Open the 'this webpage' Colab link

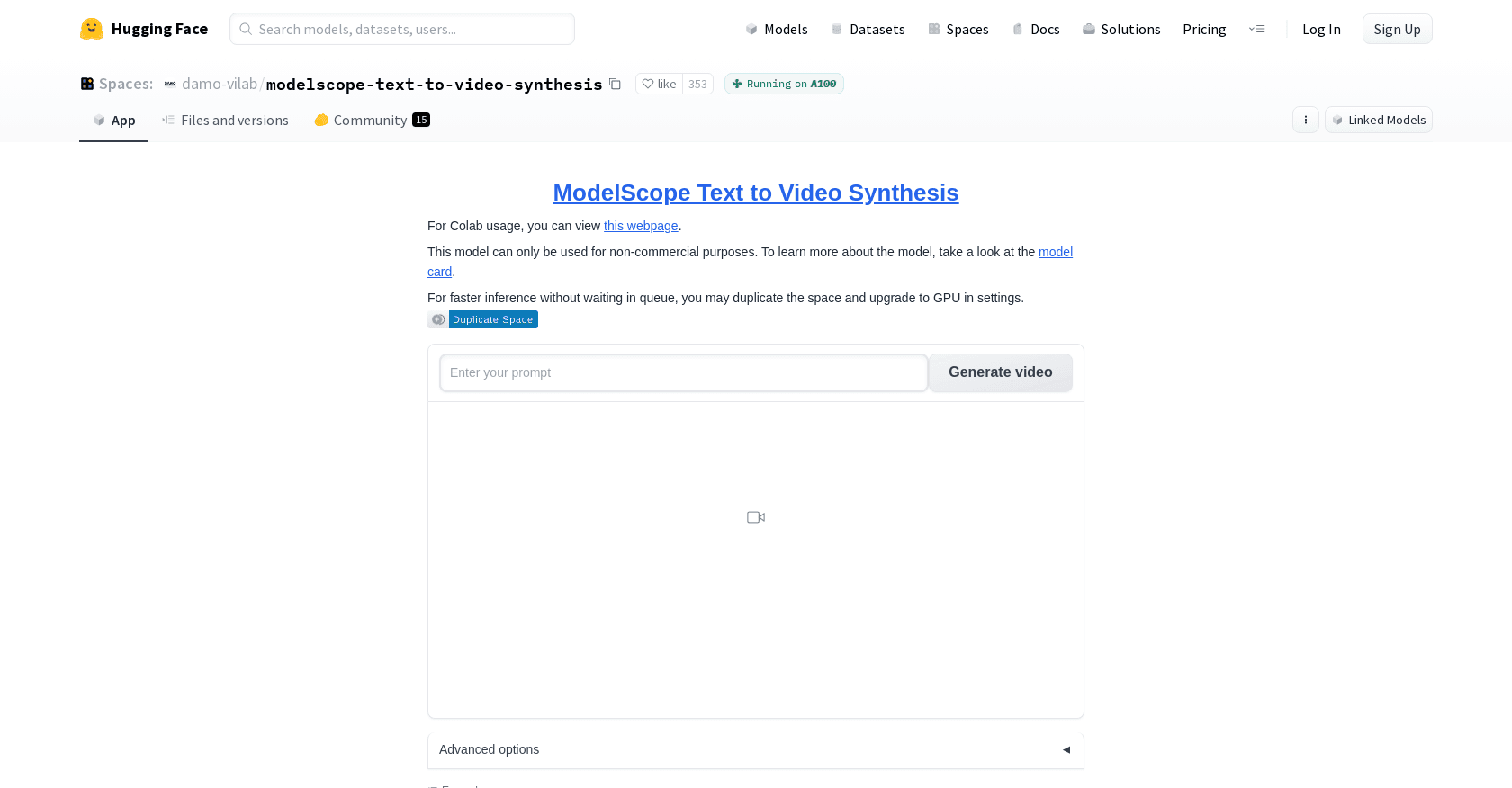click(640, 226)
